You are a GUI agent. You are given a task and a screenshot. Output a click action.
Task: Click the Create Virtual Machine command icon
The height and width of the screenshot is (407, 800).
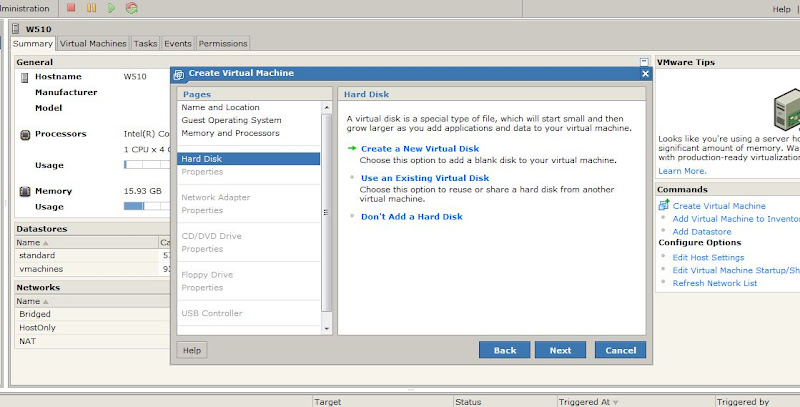point(664,205)
